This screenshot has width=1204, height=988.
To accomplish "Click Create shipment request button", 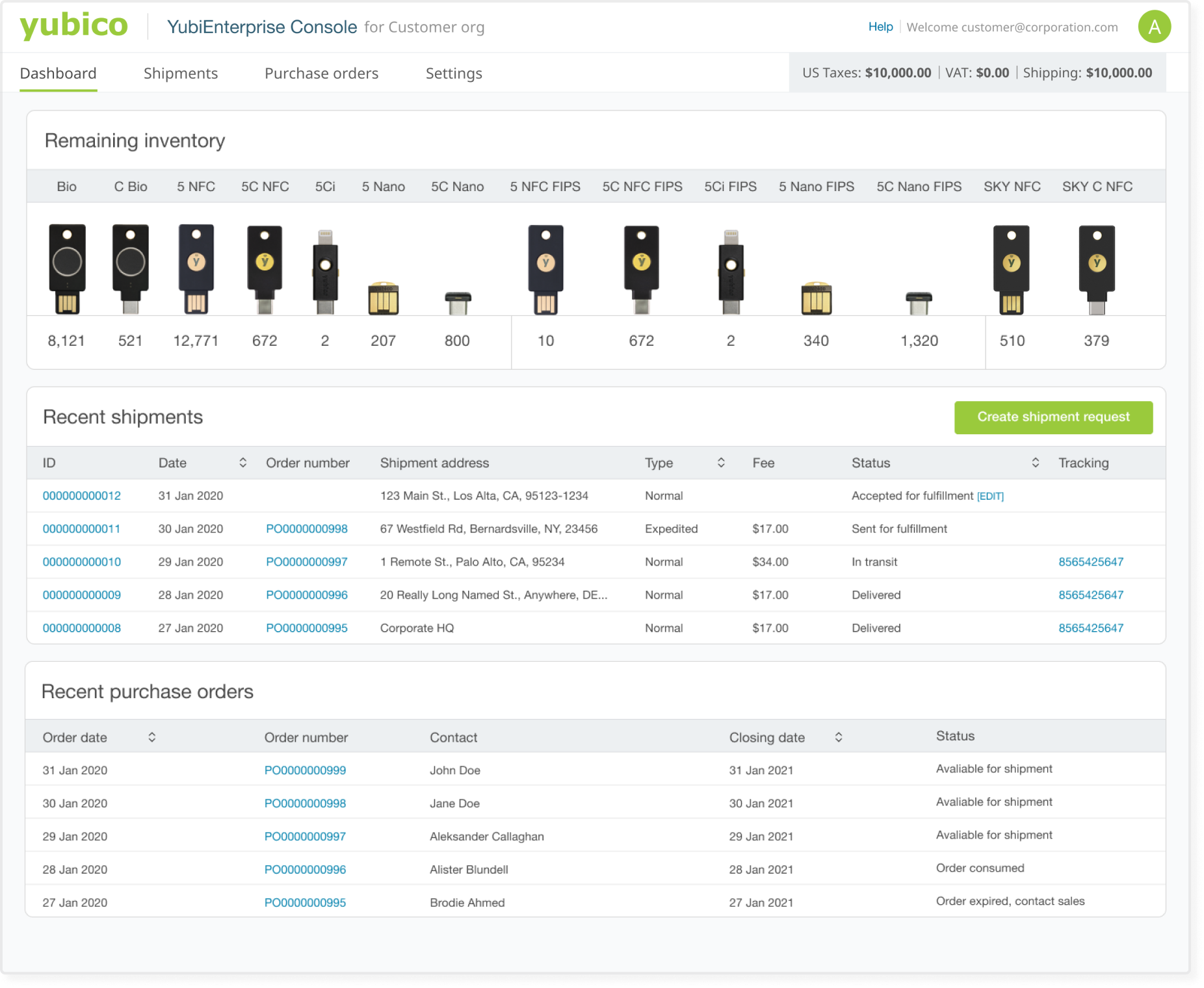I will [x=1053, y=417].
